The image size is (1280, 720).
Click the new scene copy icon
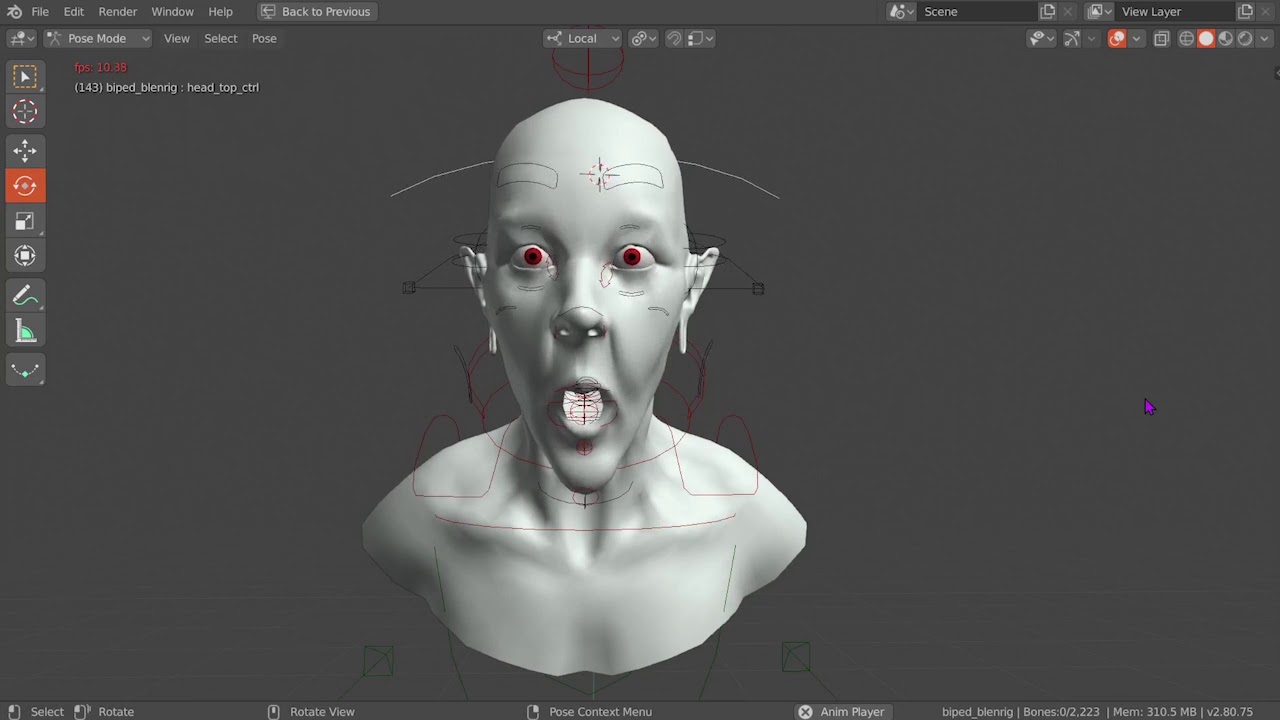1047,12
